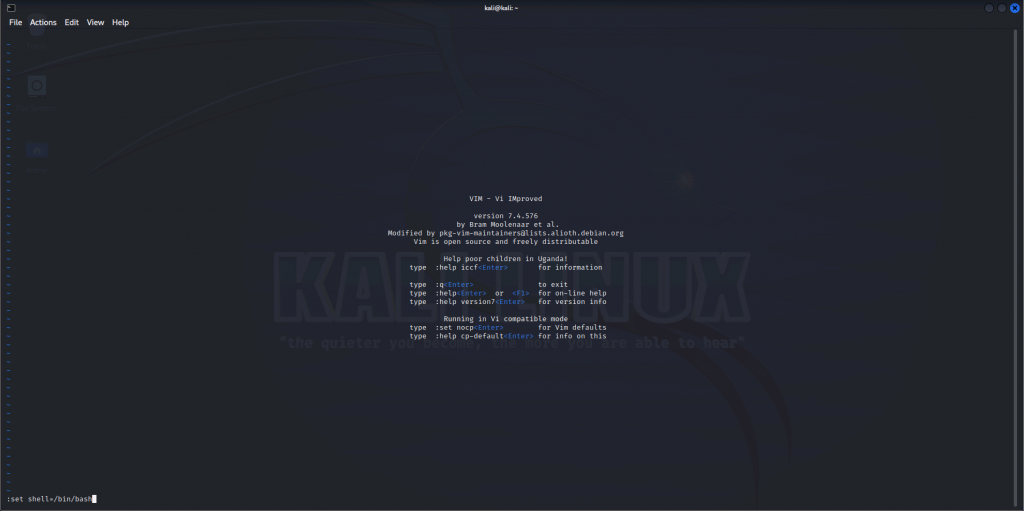Click the ':q<Enter>' to exit line
1024x511 pixels.
[x=488, y=285]
